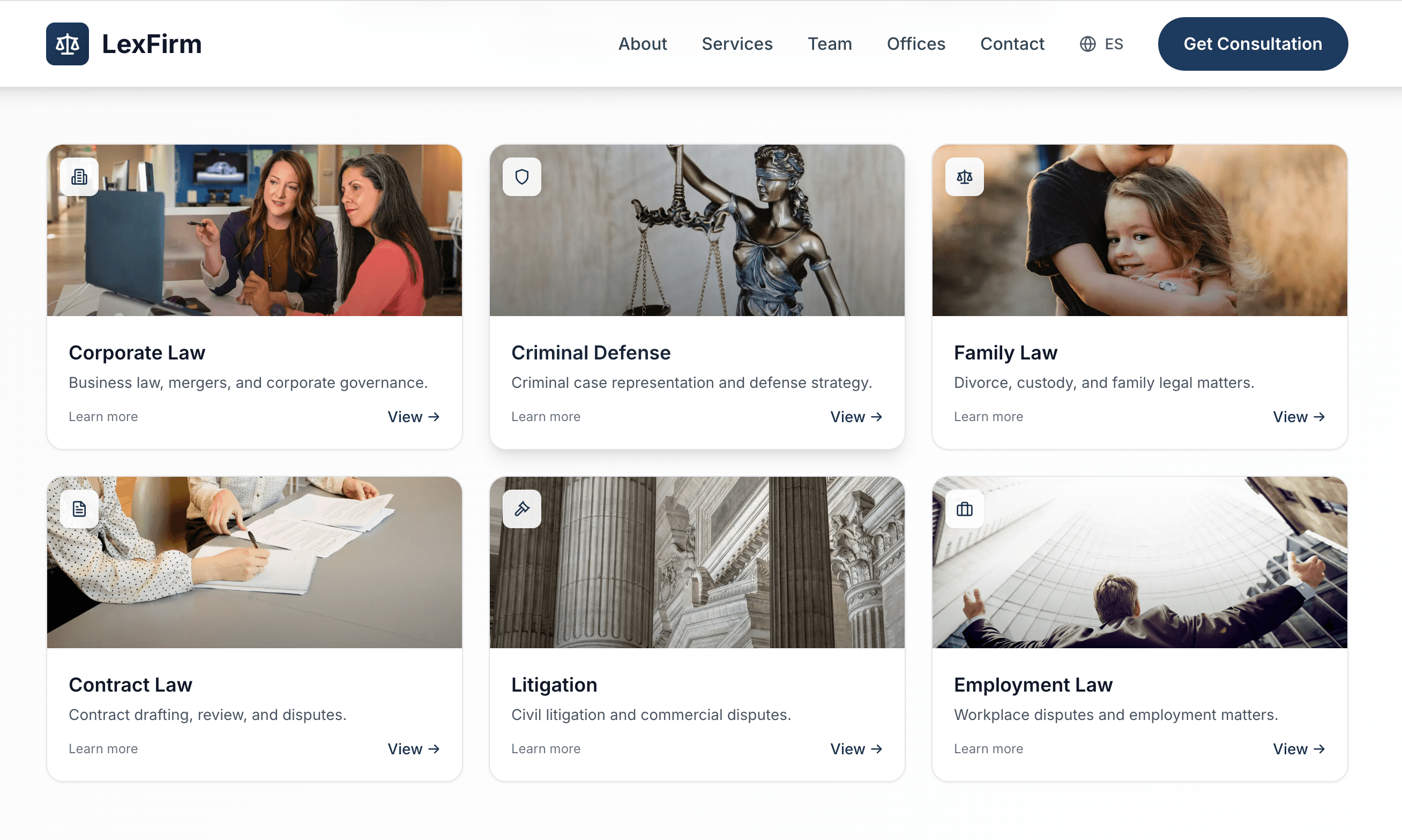Image resolution: width=1402 pixels, height=840 pixels.
Task: Open the Contact navigation link
Action: tap(1012, 43)
